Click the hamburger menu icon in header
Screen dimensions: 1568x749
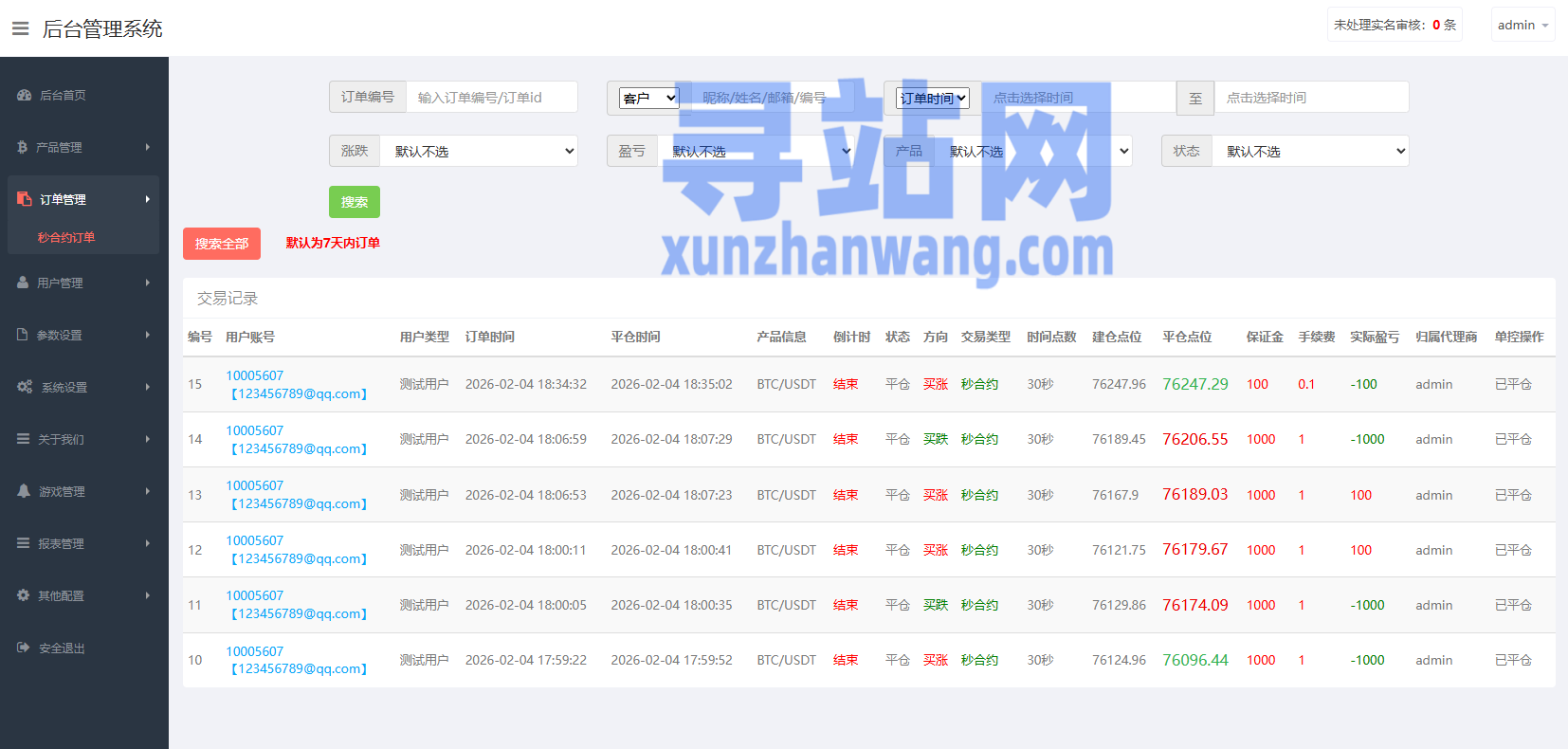[20, 28]
